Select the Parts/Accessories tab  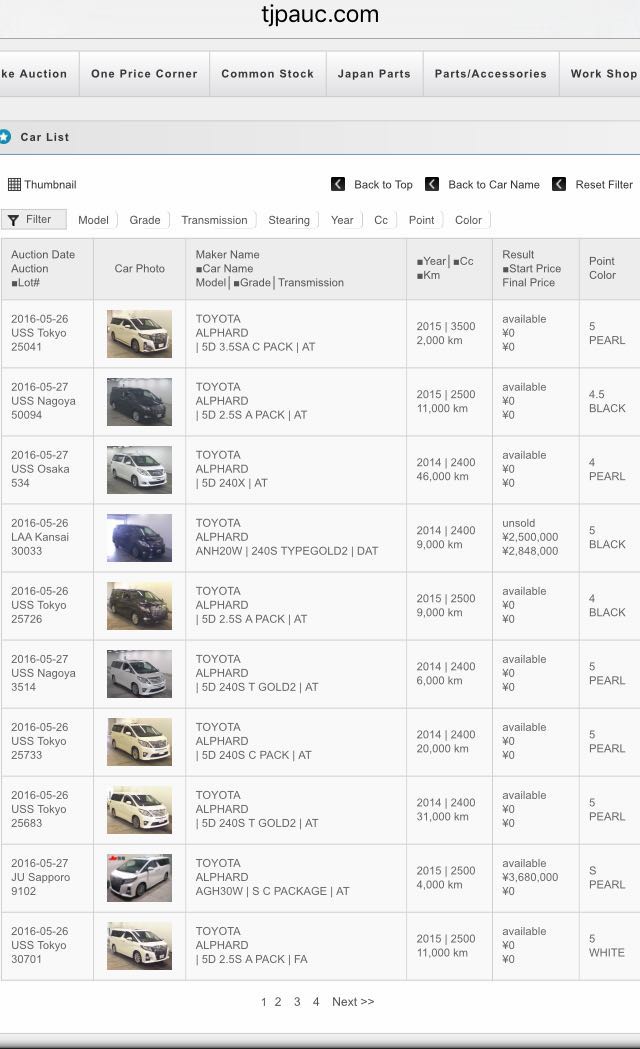tap(490, 74)
